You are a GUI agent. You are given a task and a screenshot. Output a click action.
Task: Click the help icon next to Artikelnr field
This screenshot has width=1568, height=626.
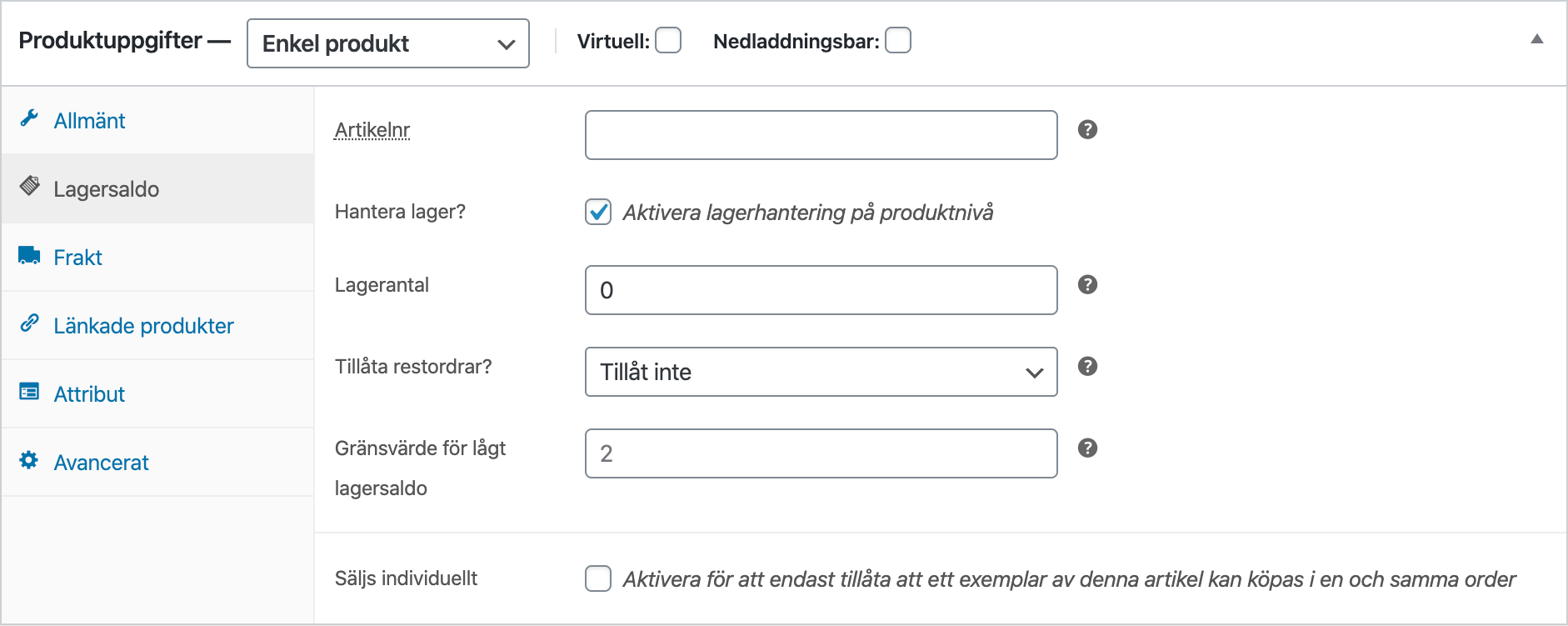(1087, 130)
